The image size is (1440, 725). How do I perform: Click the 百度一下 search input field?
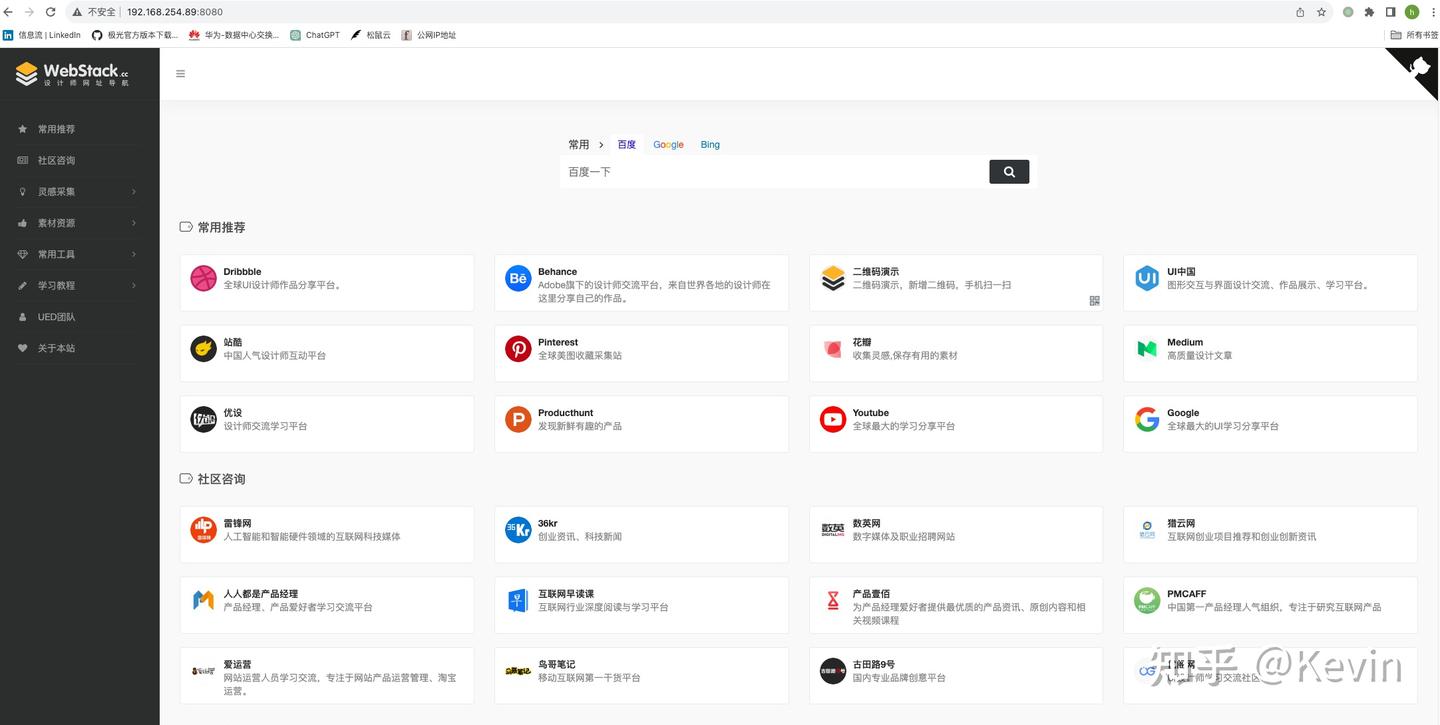[x=774, y=172]
